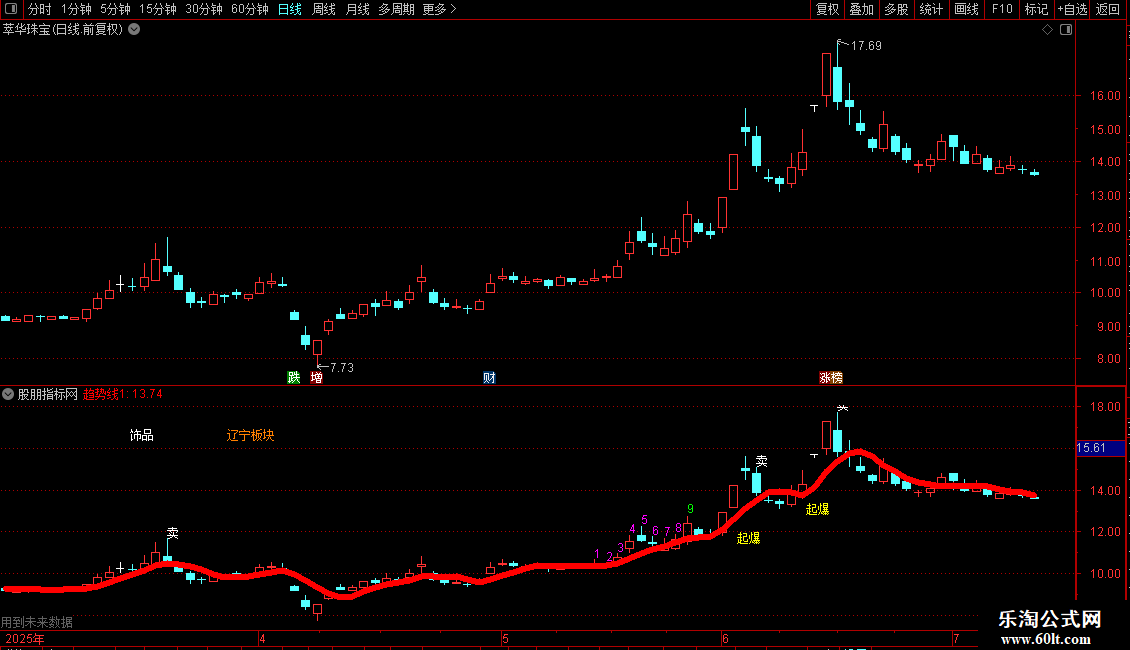
Task: Open the 多股 multi-stock view
Action: tap(896, 9)
